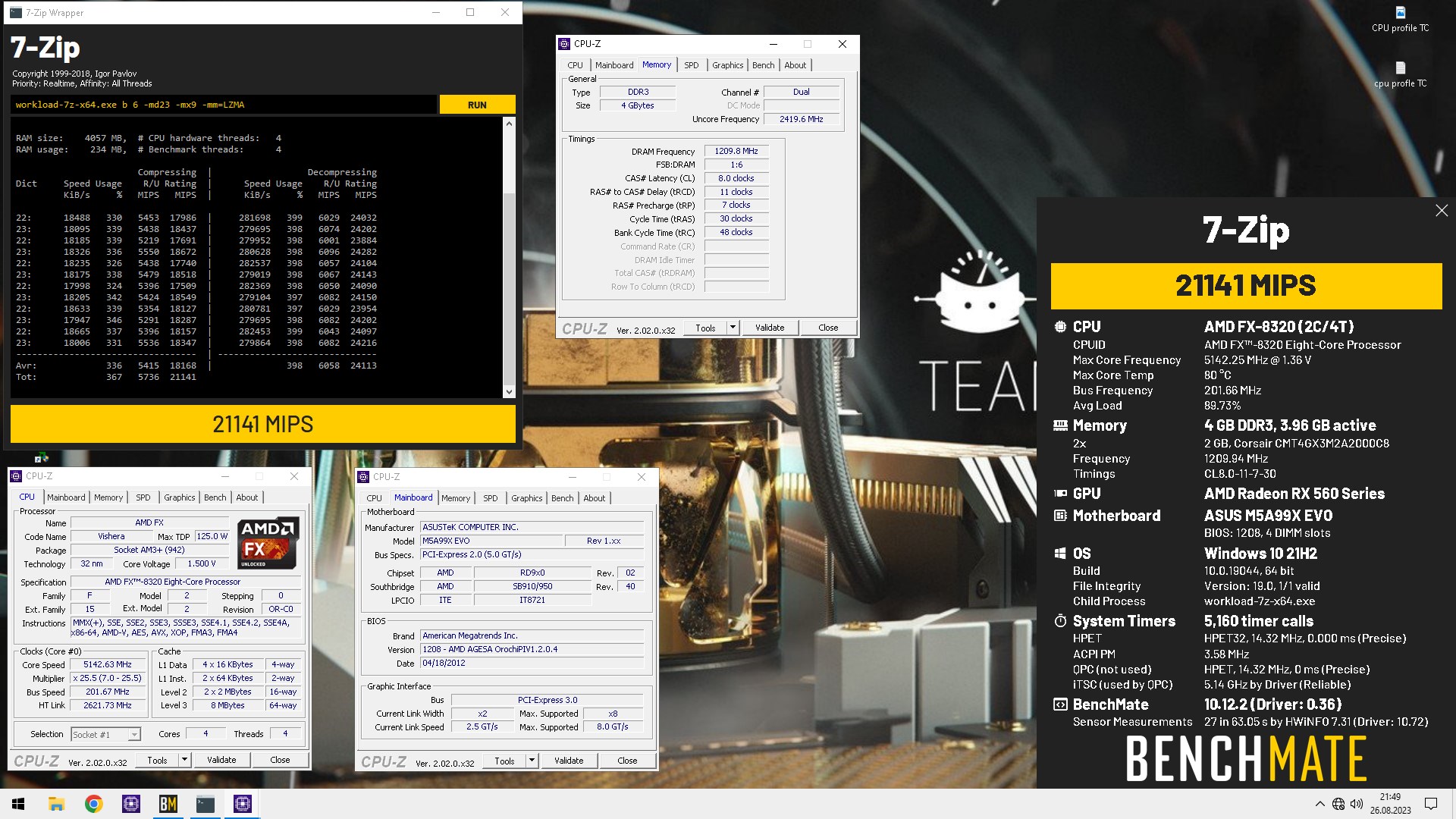
Task: Open the Windows Start menu
Action: point(18,804)
